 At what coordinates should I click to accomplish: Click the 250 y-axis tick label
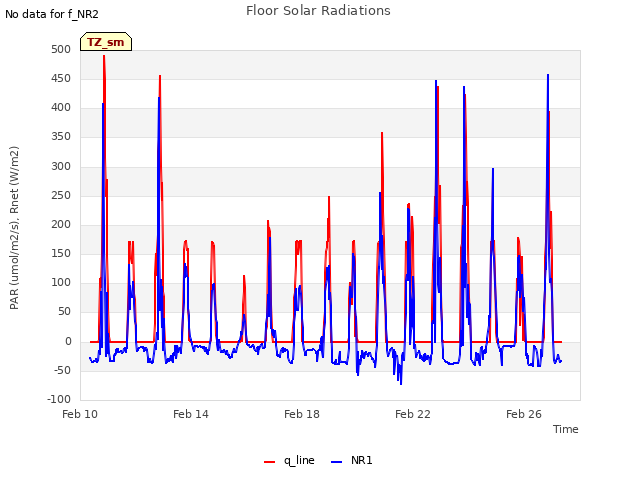click(x=61, y=196)
